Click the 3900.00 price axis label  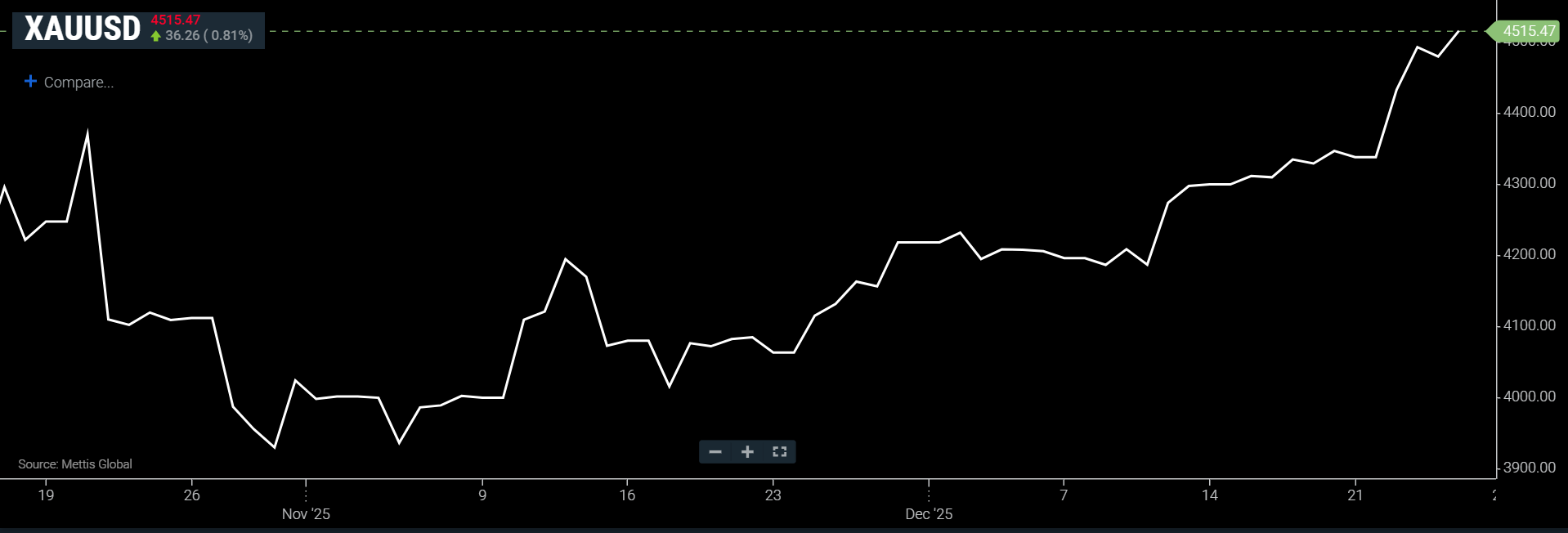point(1529,468)
